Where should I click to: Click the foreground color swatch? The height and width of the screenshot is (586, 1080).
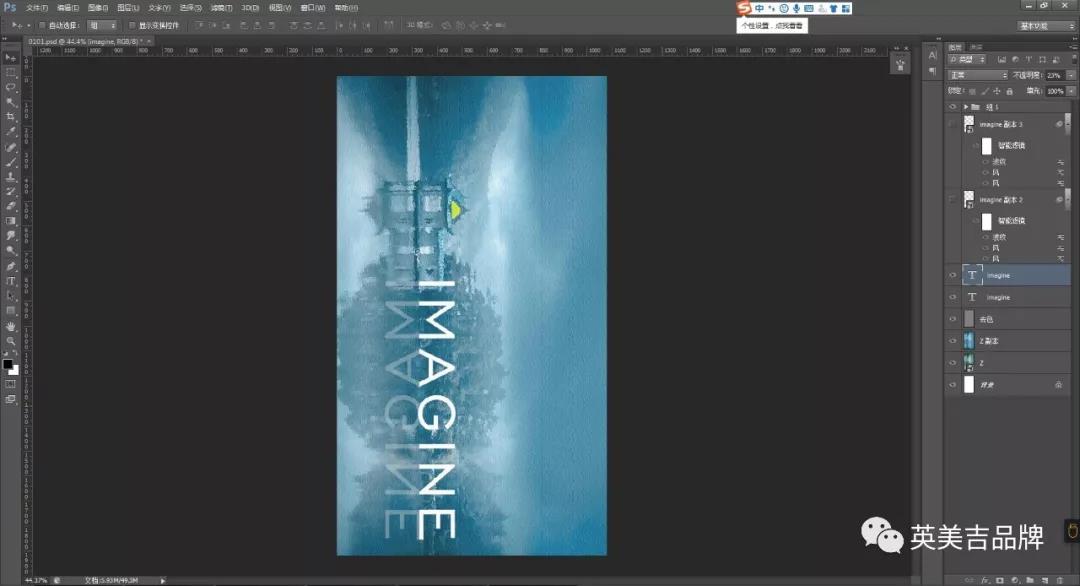8,364
